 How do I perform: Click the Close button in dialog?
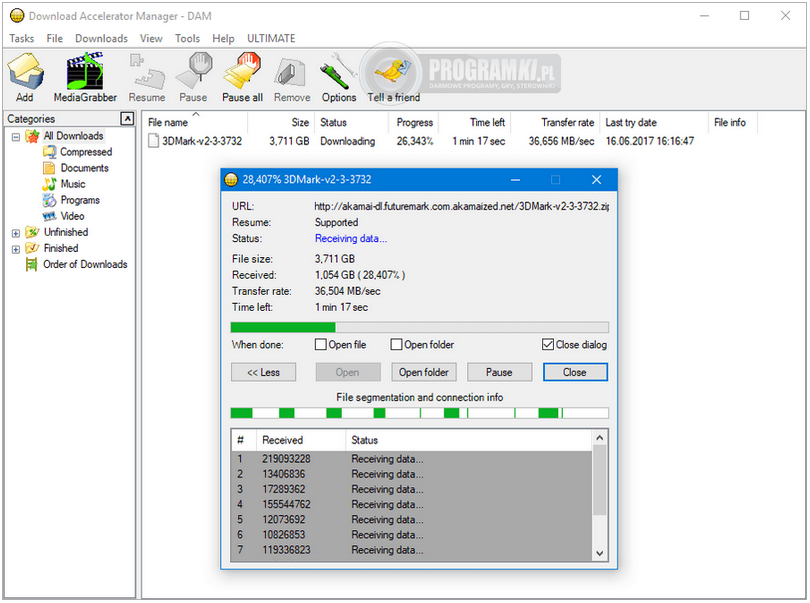click(x=575, y=372)
